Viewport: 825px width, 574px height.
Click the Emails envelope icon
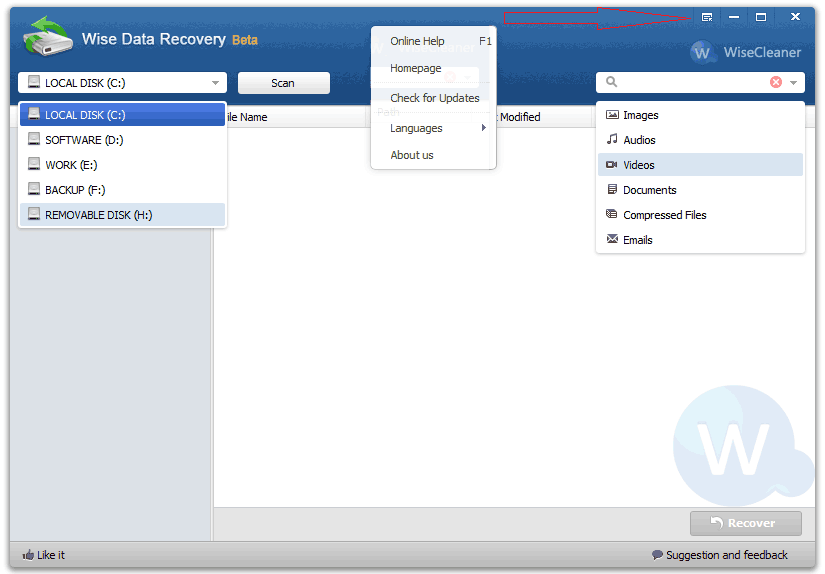click(612, 239)
